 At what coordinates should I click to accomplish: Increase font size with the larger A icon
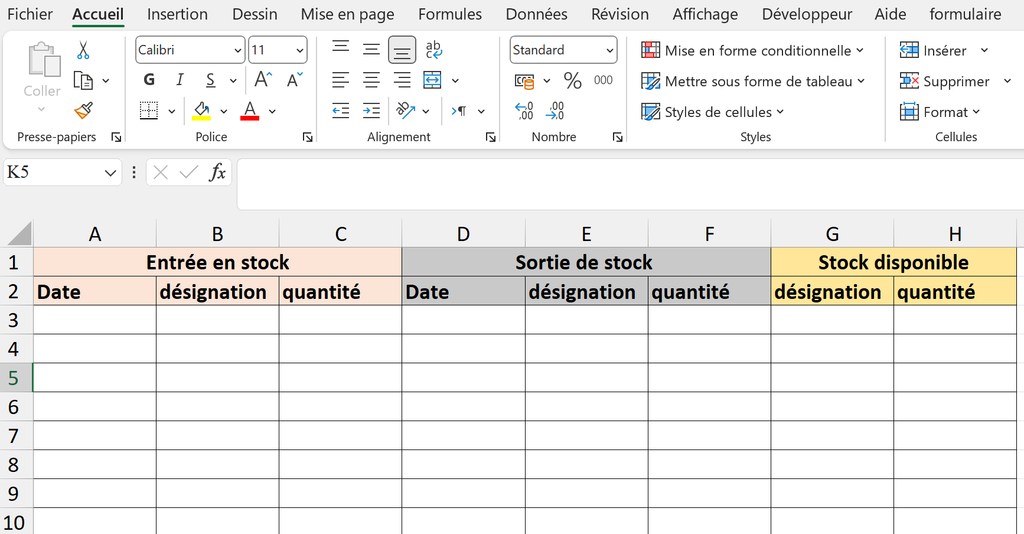click(263, 80)
